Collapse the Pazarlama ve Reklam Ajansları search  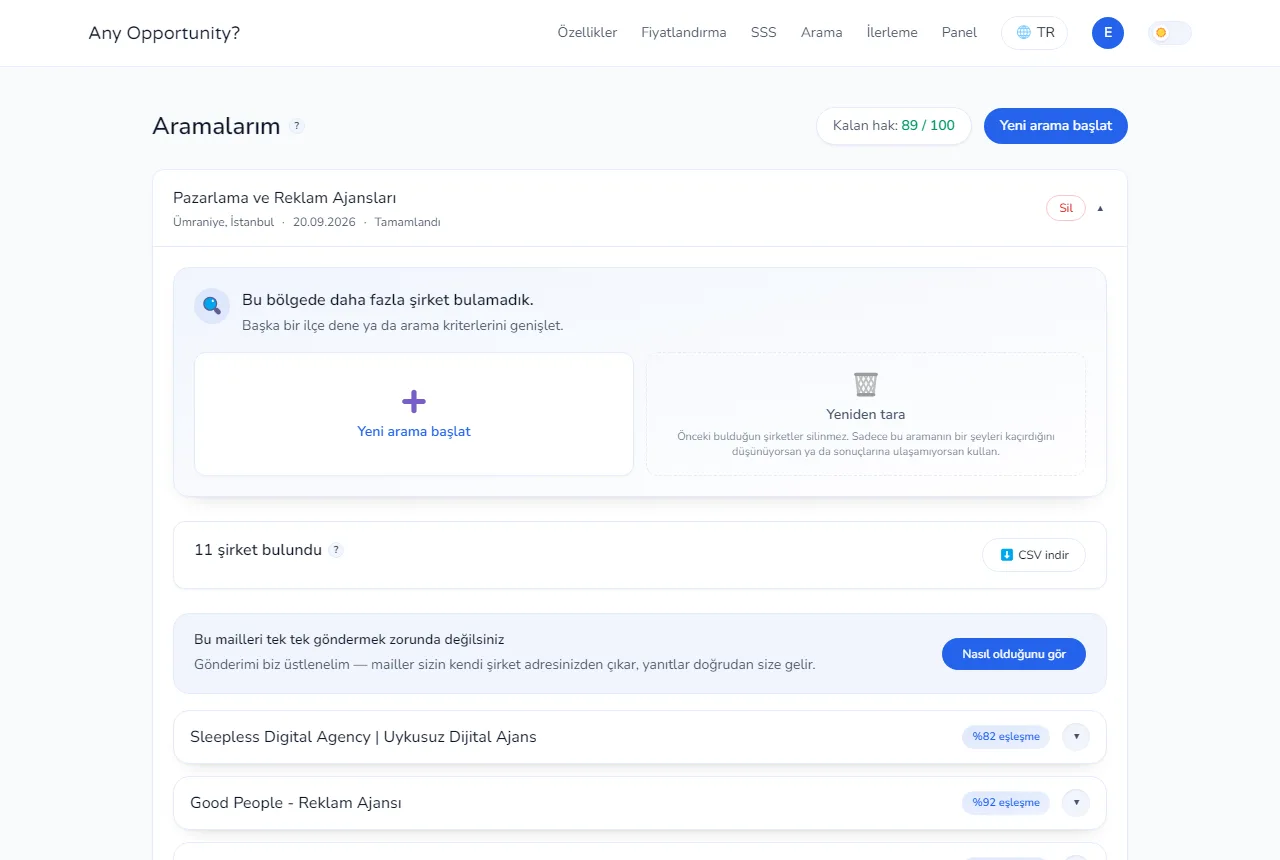click(x=1100, y=208)
